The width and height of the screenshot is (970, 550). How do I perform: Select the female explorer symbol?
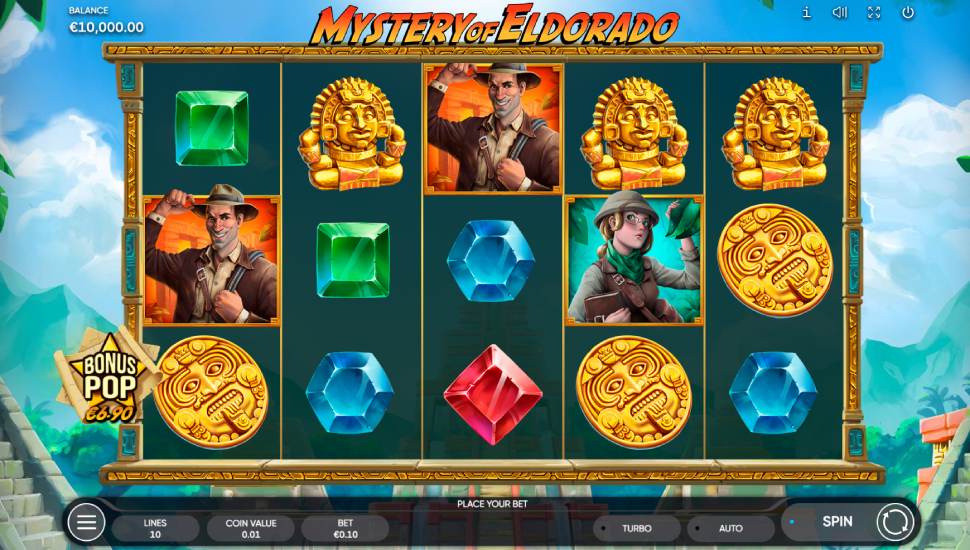point(634,260)
